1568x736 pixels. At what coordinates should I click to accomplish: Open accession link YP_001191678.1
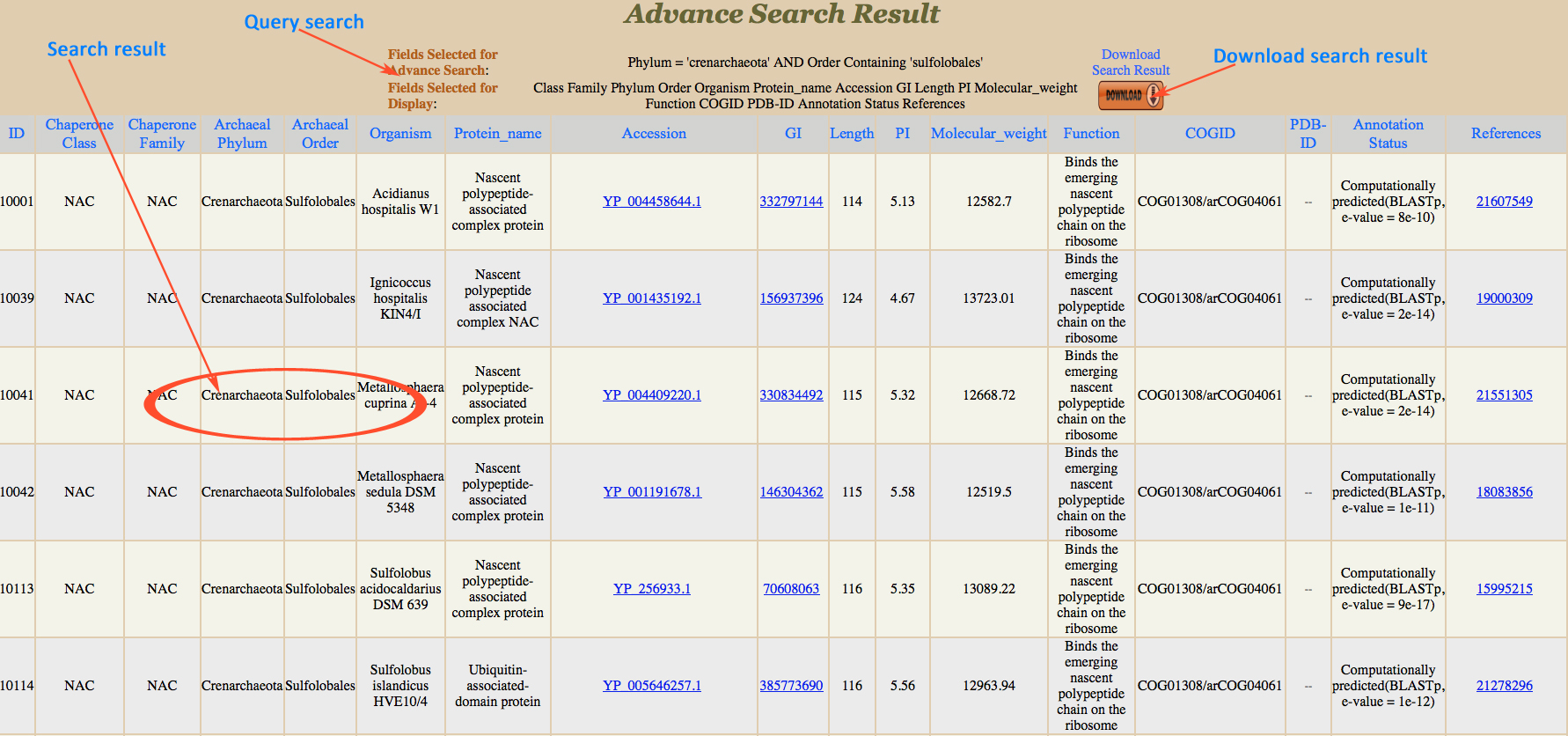[652, 492]
